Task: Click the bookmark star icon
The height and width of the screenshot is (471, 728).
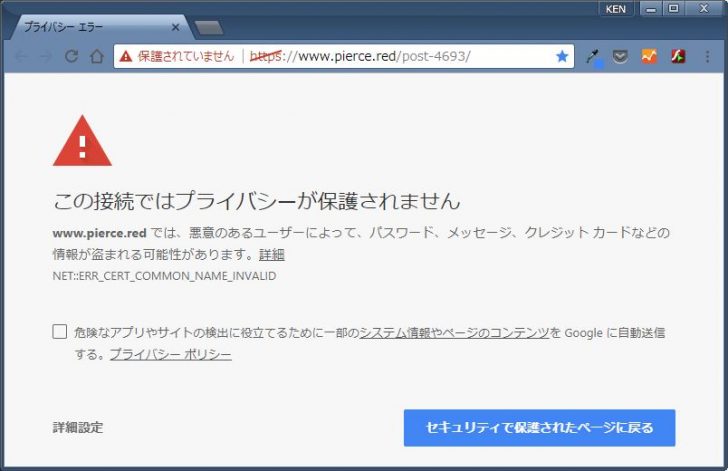Action: pyautogui.click(x=562, y=57)
